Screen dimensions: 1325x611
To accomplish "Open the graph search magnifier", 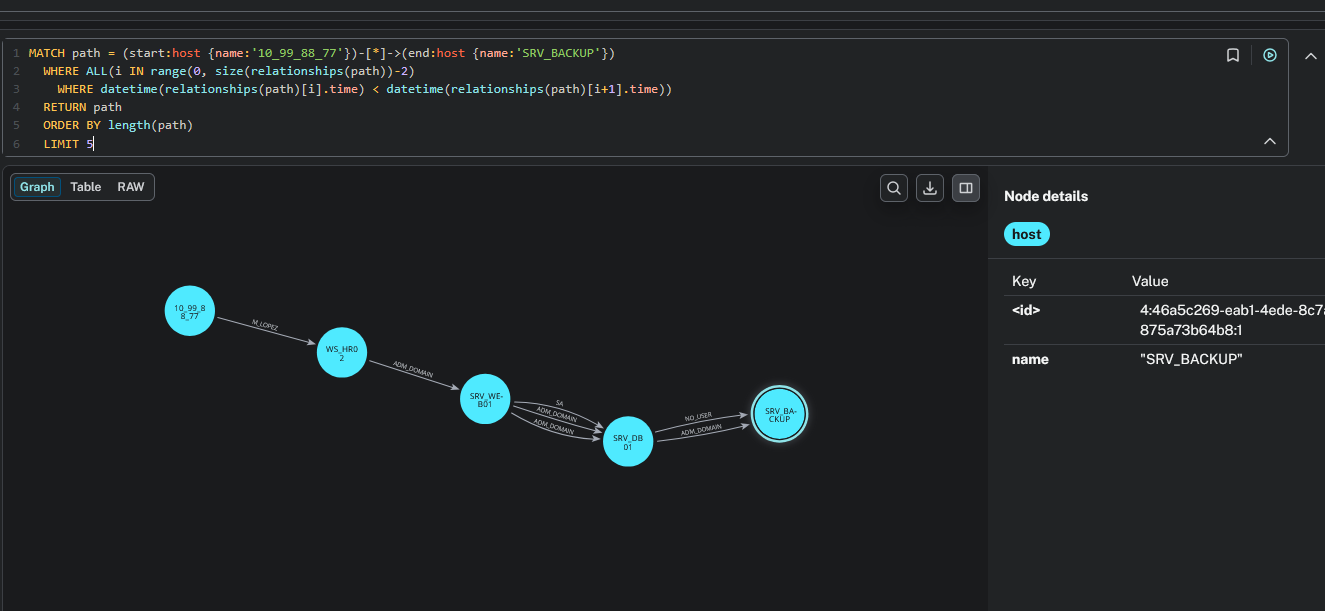I will coord(894,188).
